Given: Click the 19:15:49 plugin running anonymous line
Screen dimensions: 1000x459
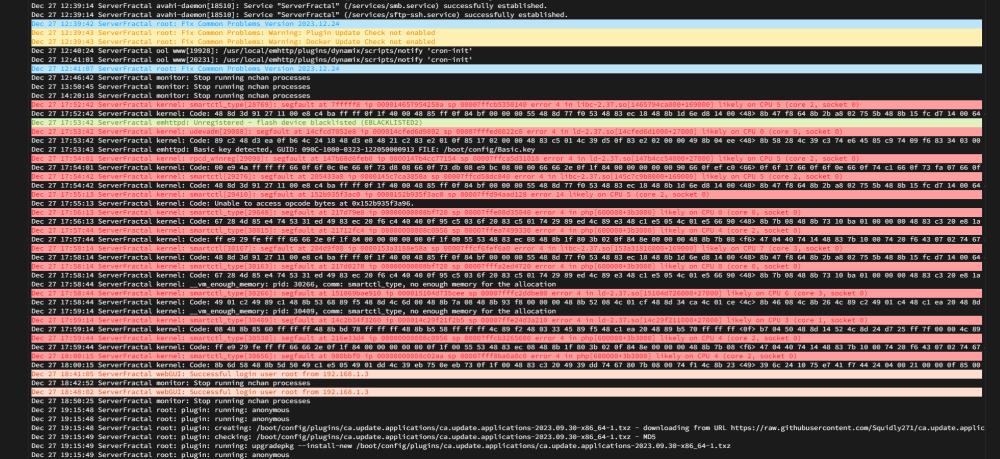Looking at the screenshot, I should point(160,455).
